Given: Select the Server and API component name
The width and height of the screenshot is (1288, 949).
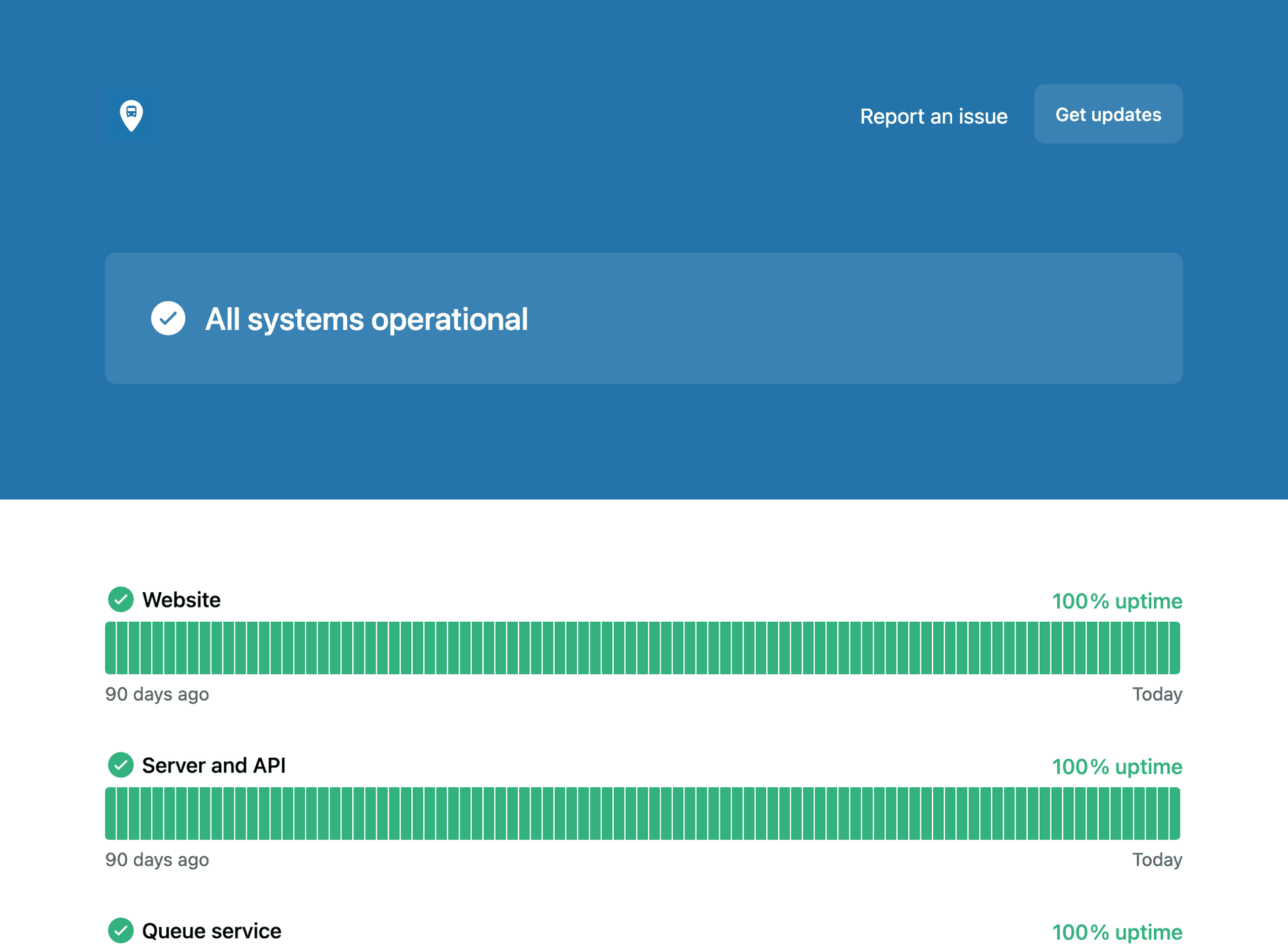Looking at the screenshot, I should pos(213,765).
